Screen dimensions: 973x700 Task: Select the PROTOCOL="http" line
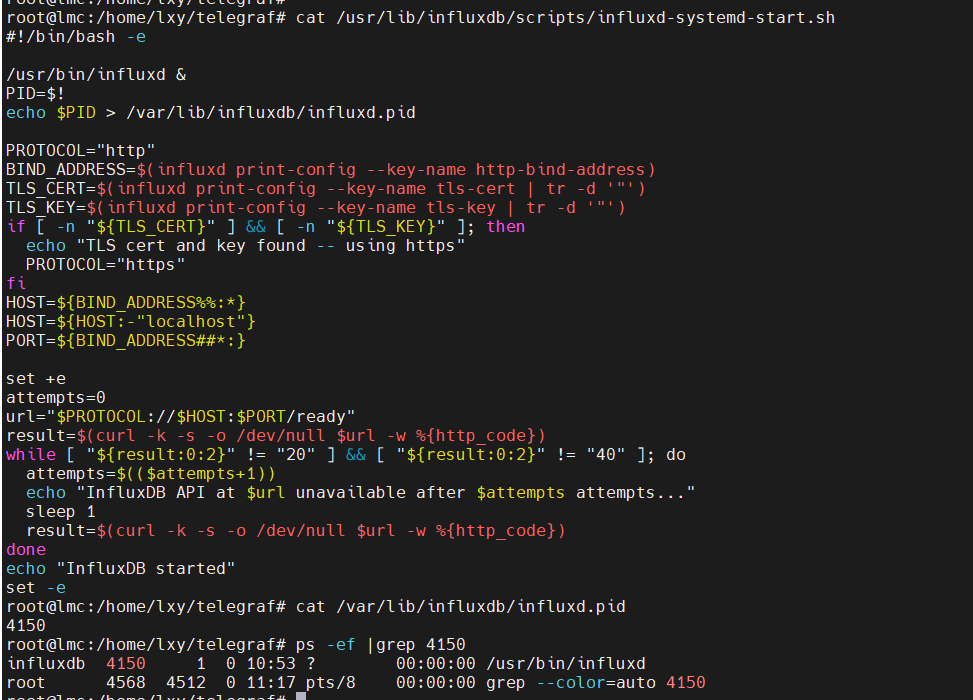pyautogui.click(x=81, y=151)
